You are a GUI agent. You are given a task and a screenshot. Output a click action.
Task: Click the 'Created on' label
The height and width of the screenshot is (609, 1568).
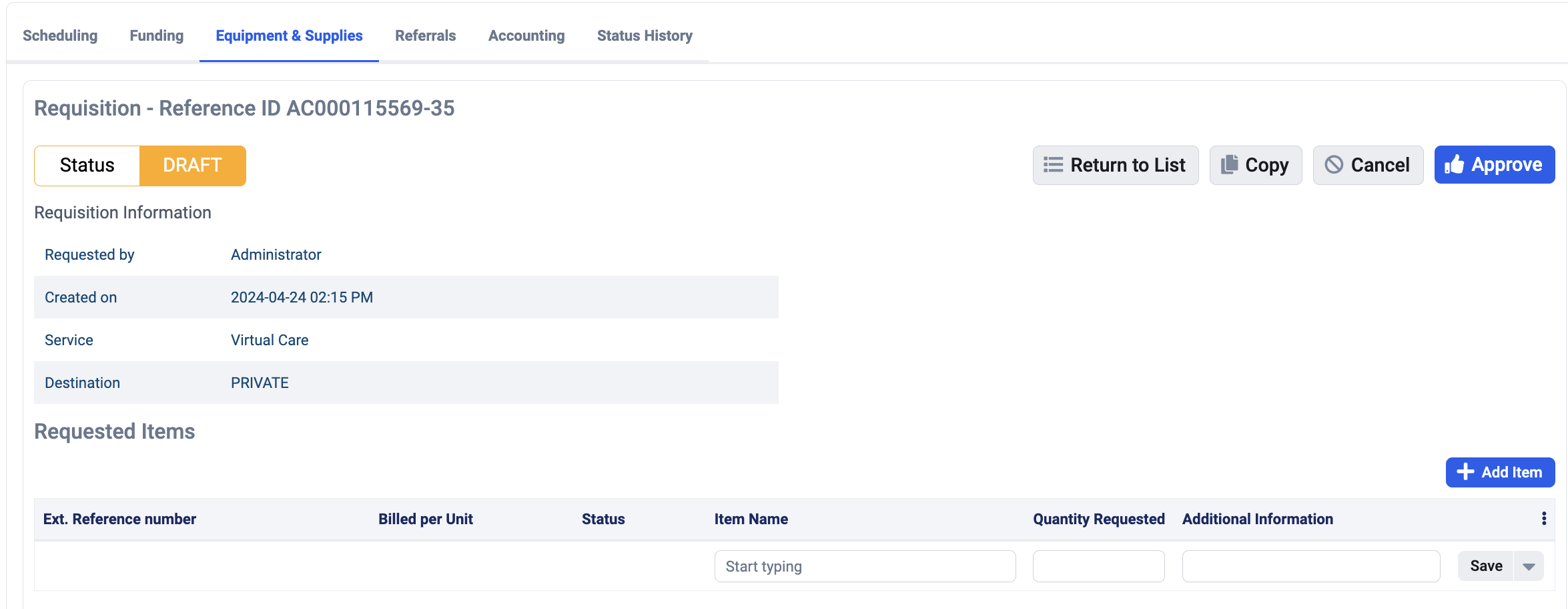(x=81, y=297)
